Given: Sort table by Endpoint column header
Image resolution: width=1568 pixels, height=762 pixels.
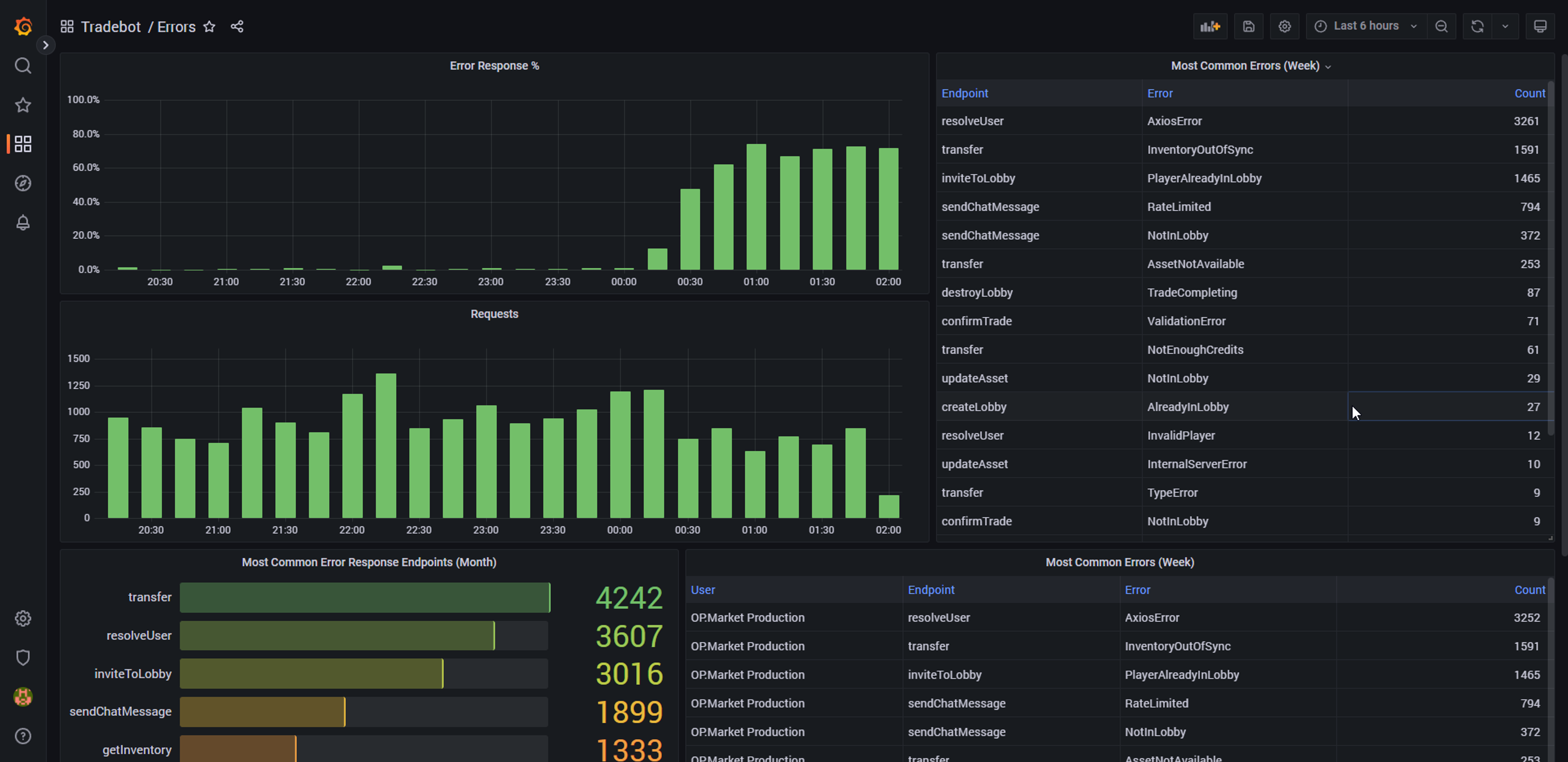Looking at the screenshot, I should [964, 93].
